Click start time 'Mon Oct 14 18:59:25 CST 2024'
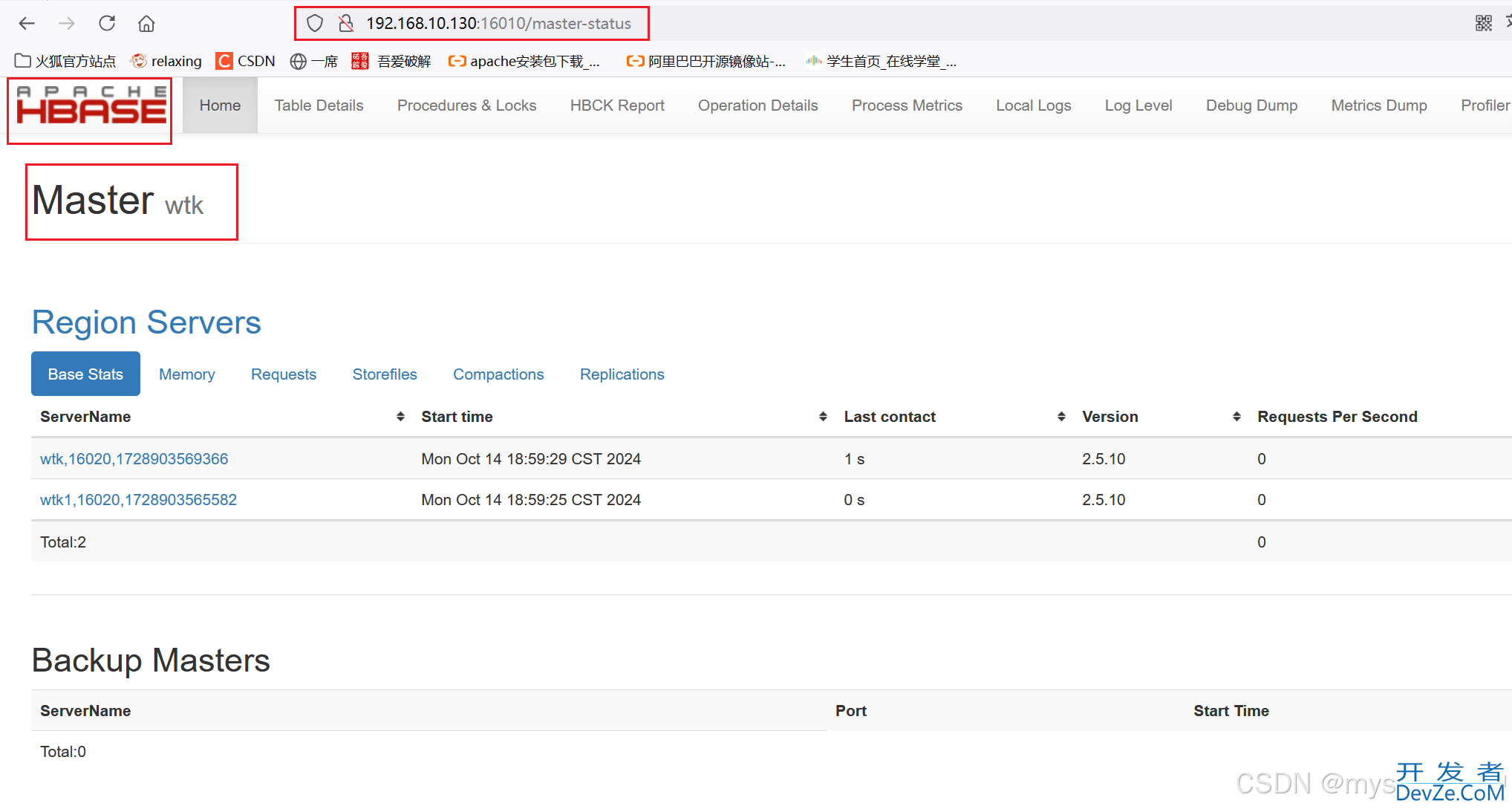This screenshot has height=809, width=1512. point(531,500)
